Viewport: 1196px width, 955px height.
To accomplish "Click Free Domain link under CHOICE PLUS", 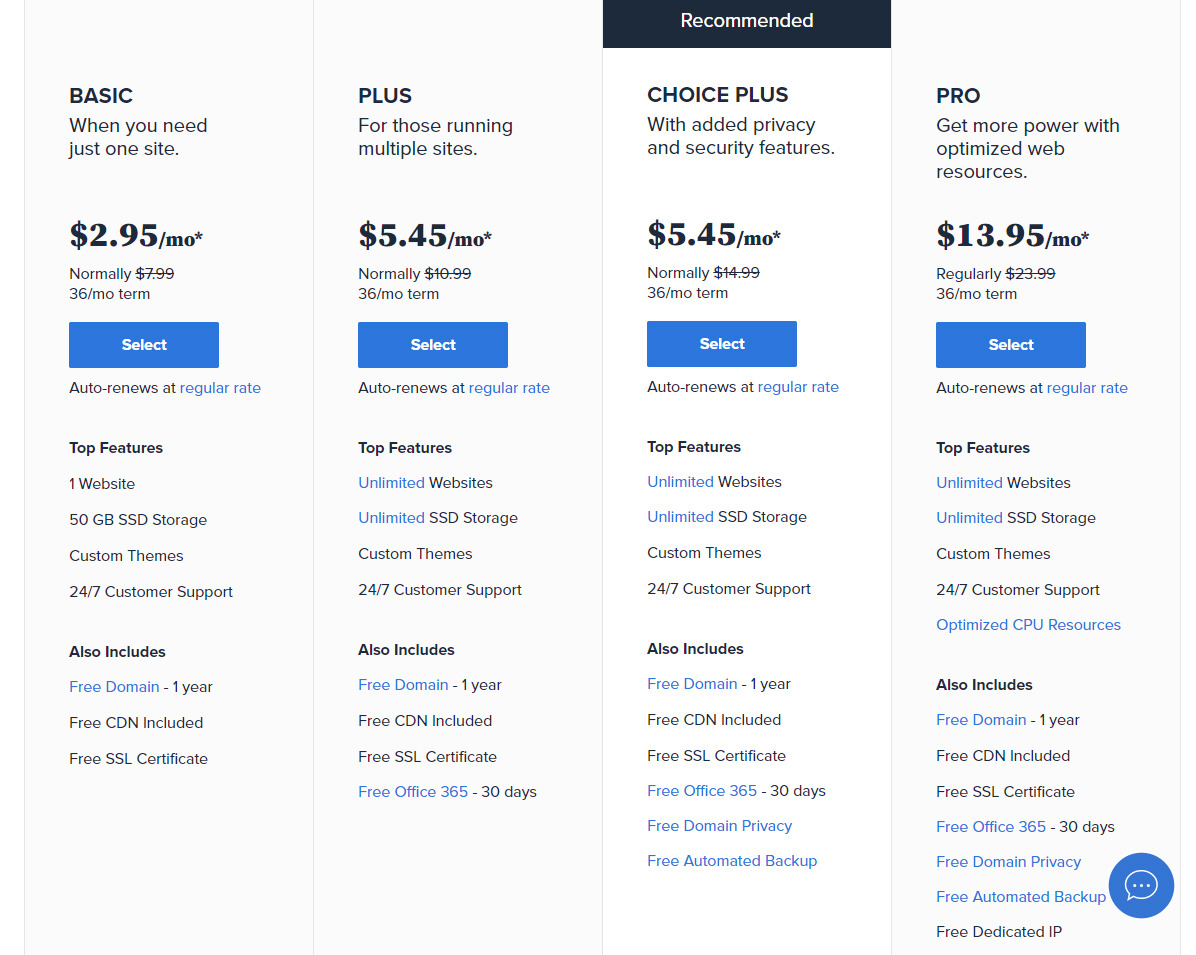I will point(692,683).
